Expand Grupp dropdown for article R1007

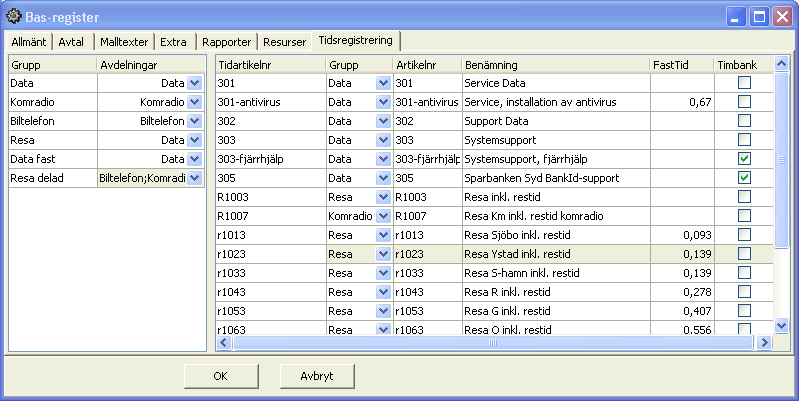(383, 216)
